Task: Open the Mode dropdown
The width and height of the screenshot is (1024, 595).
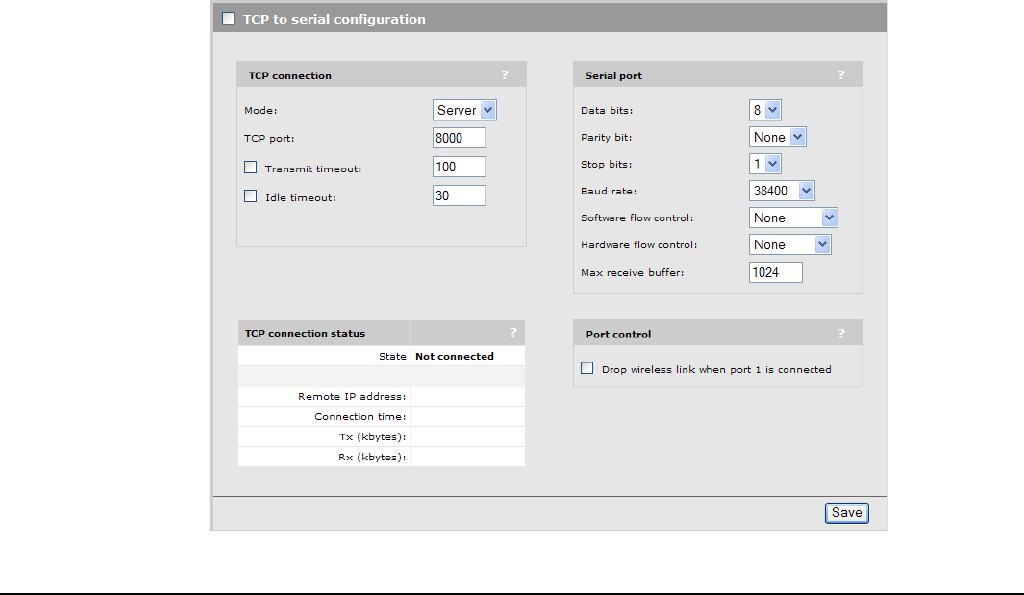Action: coord(465,110)
